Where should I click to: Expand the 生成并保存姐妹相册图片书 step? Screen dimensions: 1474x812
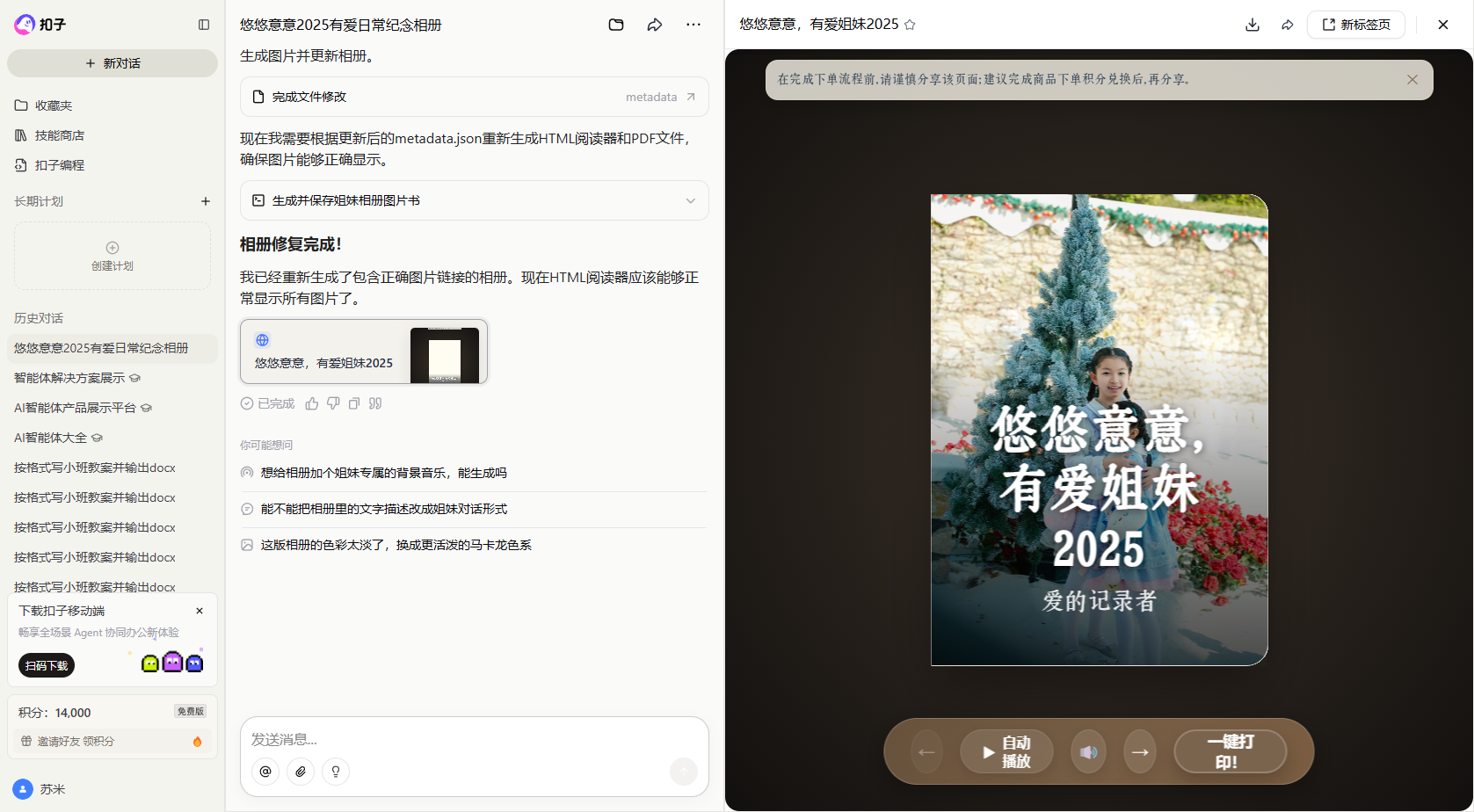690,200
